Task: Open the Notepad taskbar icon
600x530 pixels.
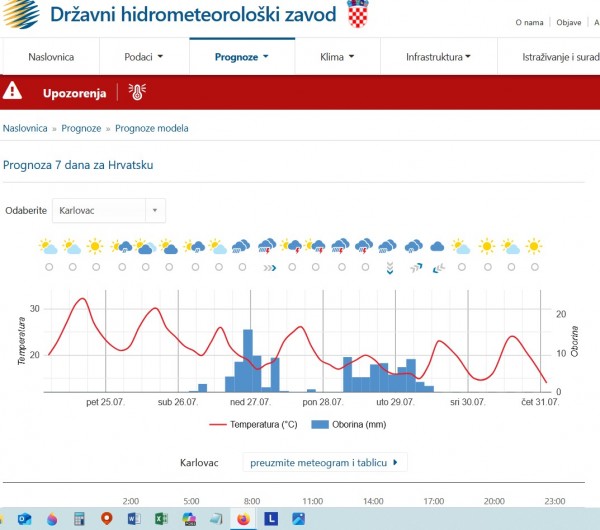Action: (x=216, y=519)
